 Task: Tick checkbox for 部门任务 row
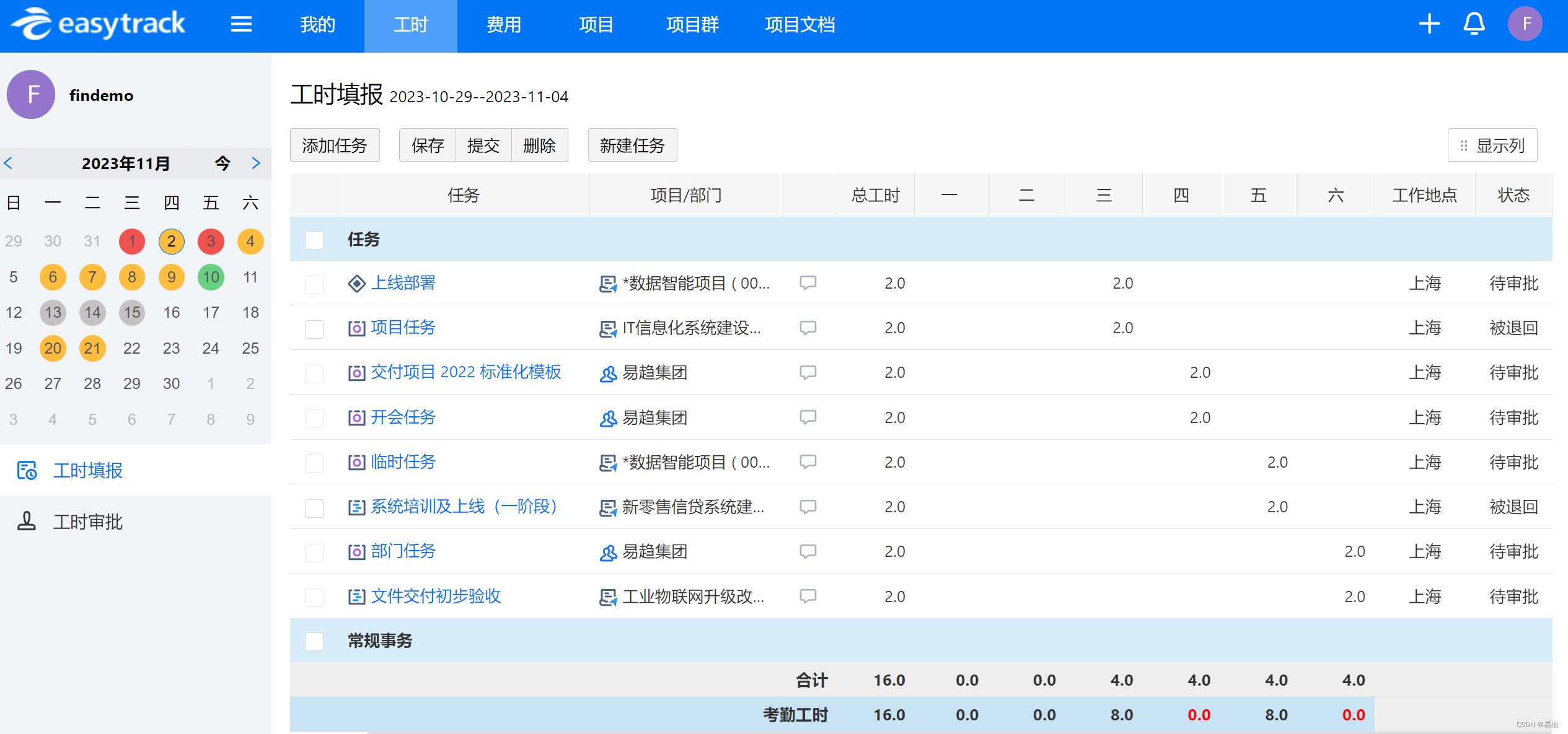click(x=314, y=552)
